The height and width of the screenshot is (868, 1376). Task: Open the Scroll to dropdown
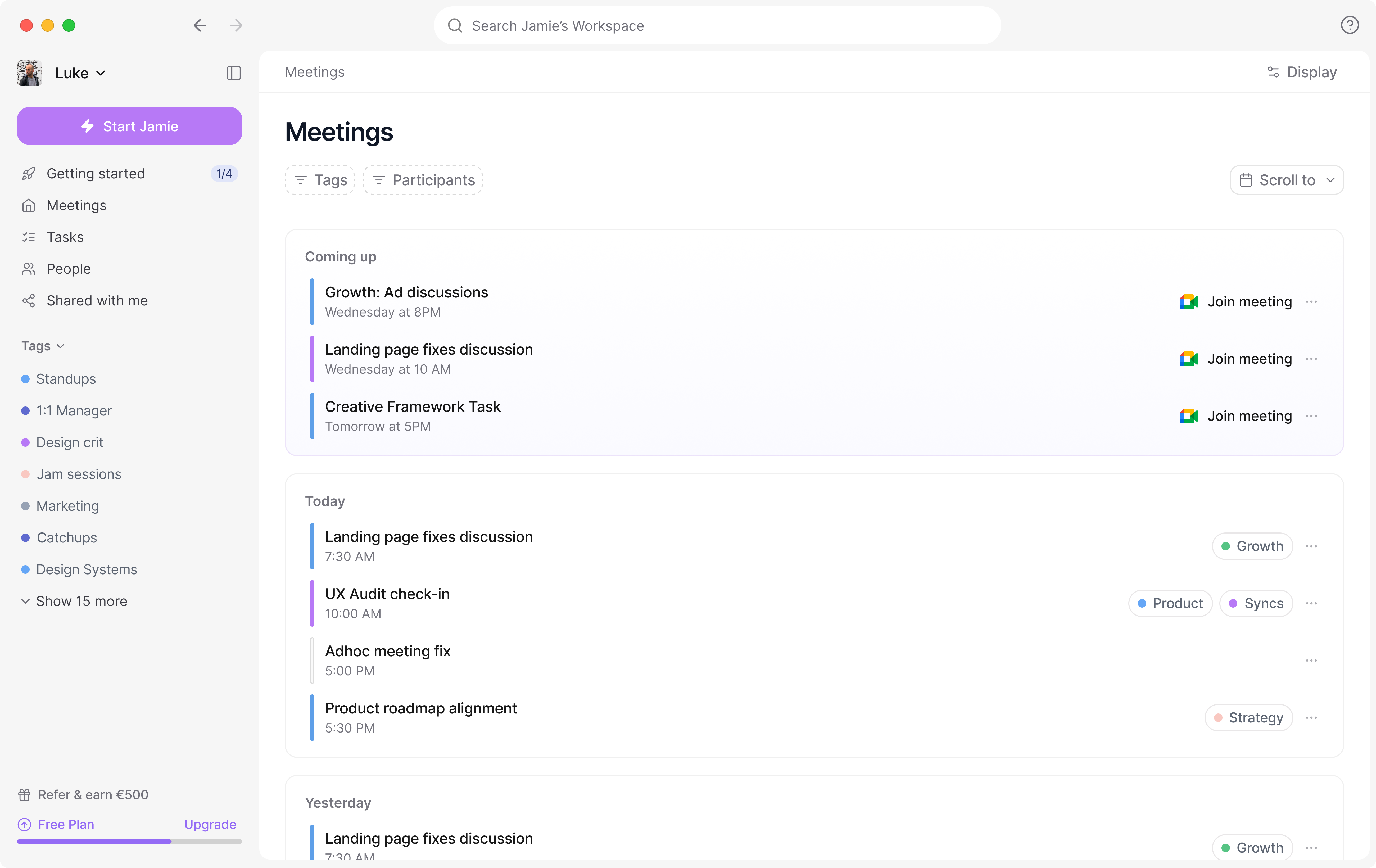1286,179
